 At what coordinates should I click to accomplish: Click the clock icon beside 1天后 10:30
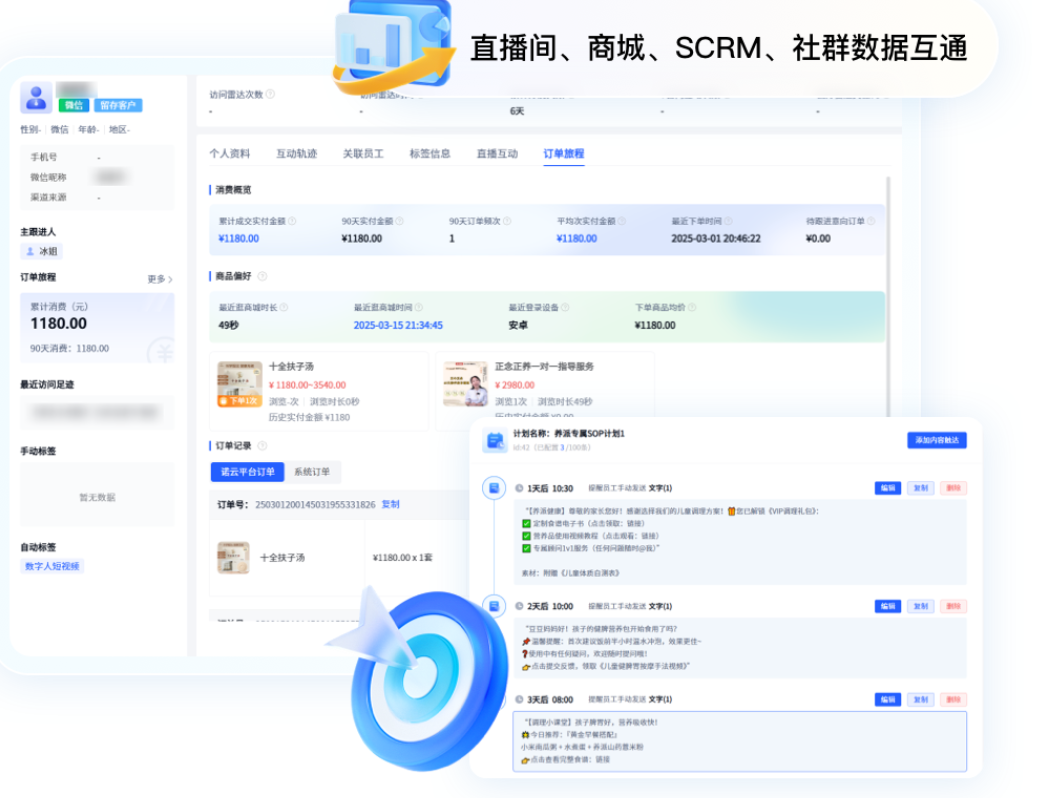[x=521, y=486]
